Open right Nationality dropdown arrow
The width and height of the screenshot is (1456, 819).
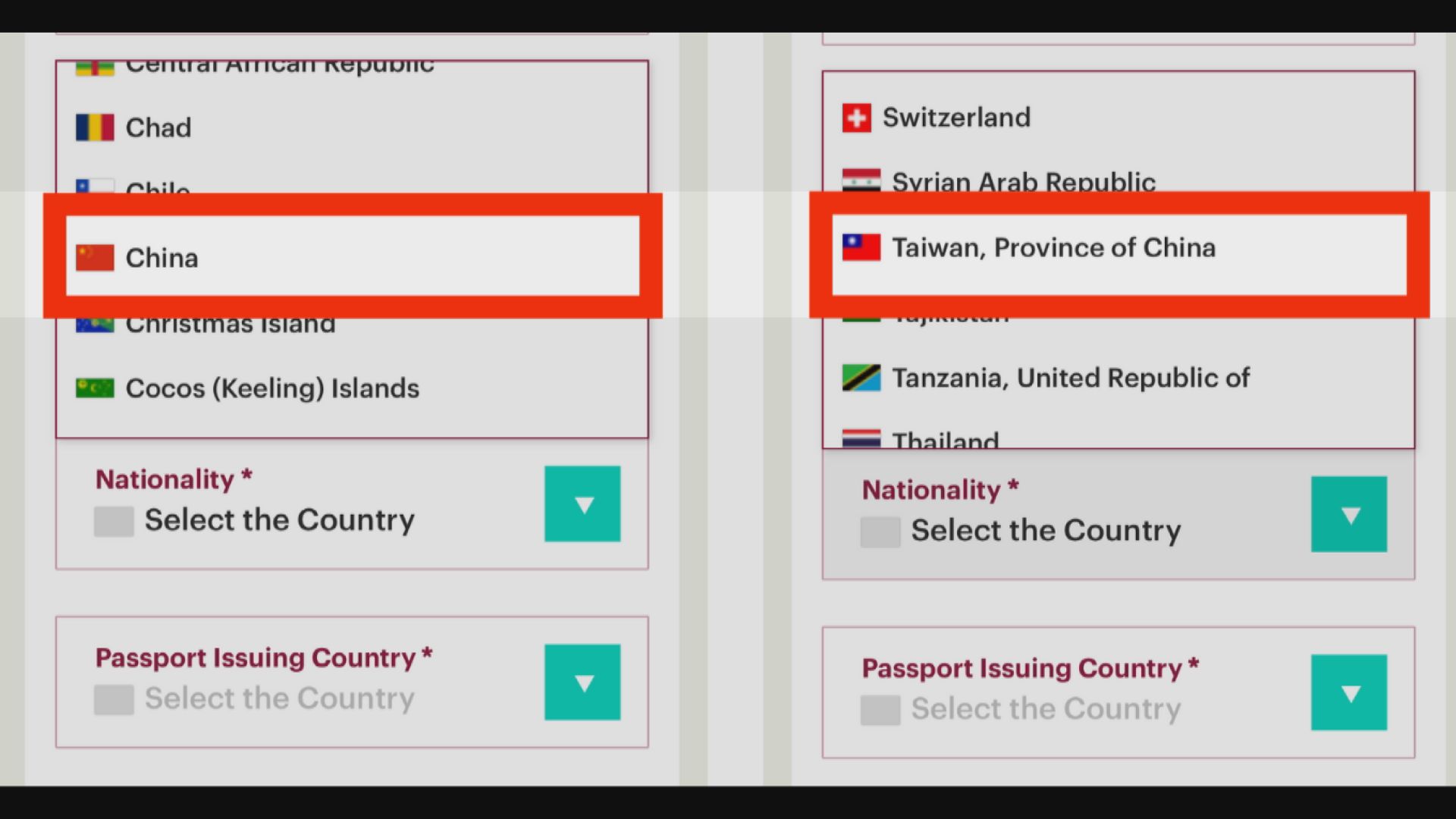1349,515
